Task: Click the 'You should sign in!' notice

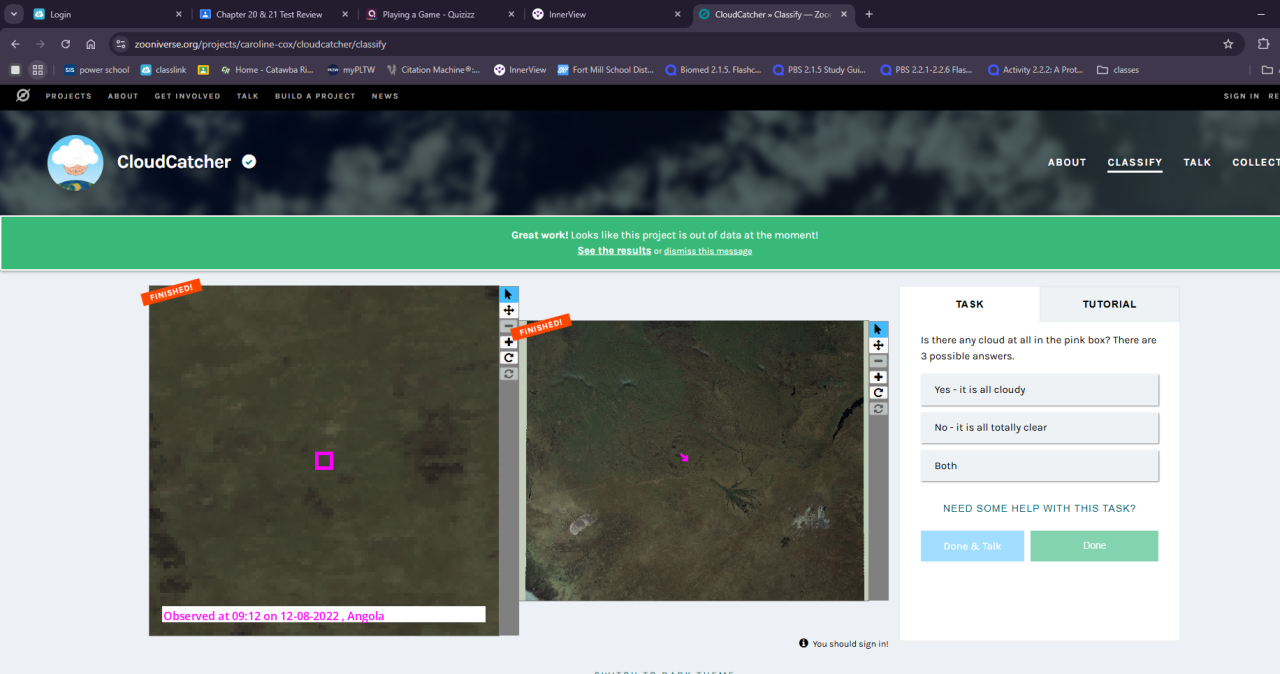Action: pyautogui.click(x=844, y=644)
